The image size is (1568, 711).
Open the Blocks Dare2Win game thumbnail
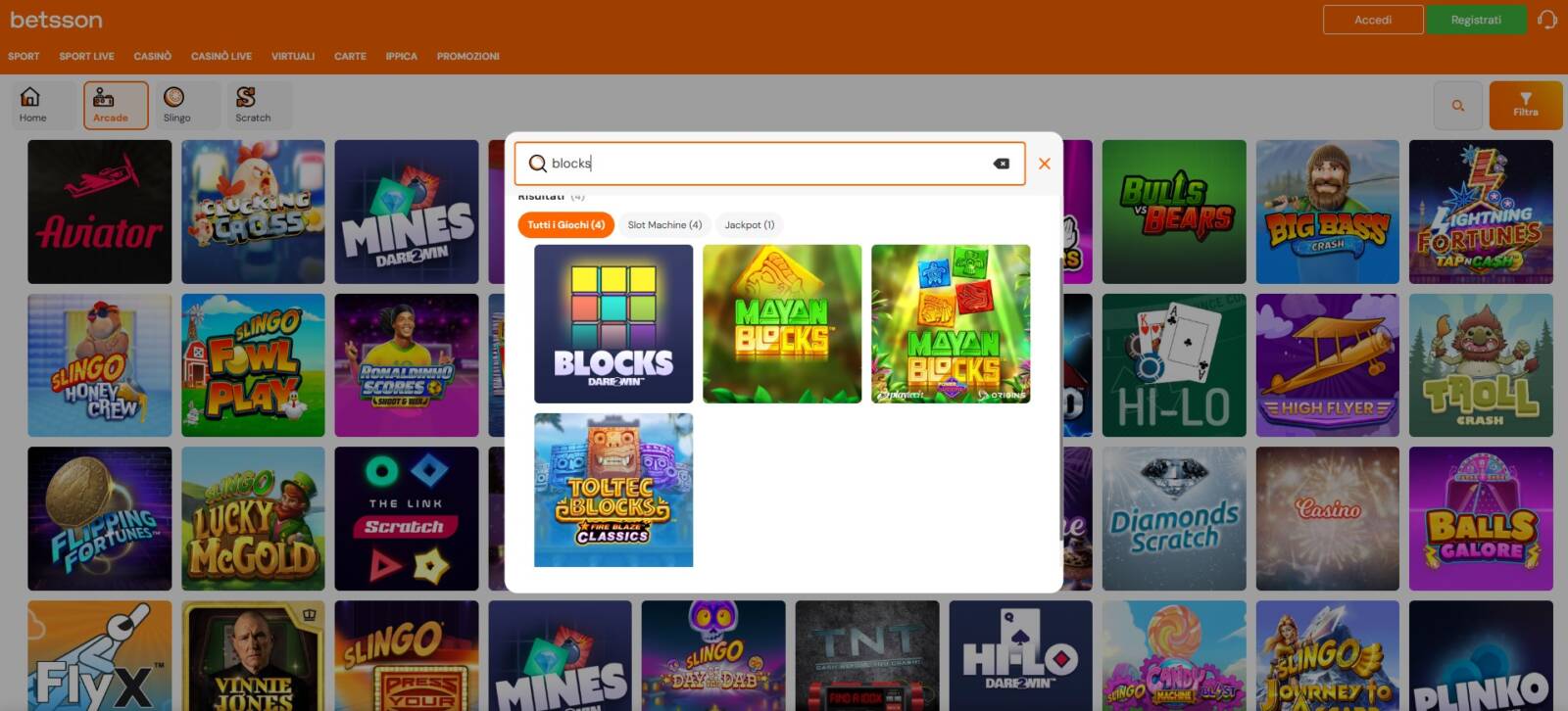pos(613,324)
